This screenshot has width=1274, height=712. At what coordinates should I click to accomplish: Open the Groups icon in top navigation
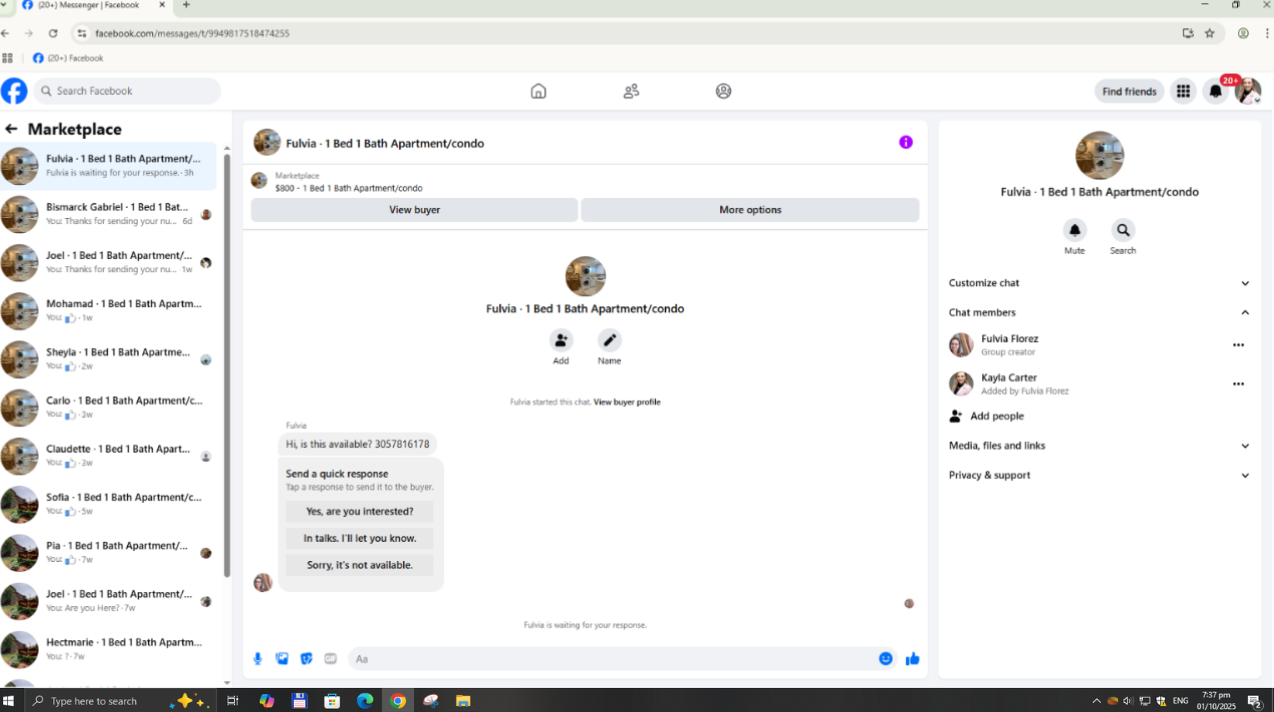pos(724,91)
